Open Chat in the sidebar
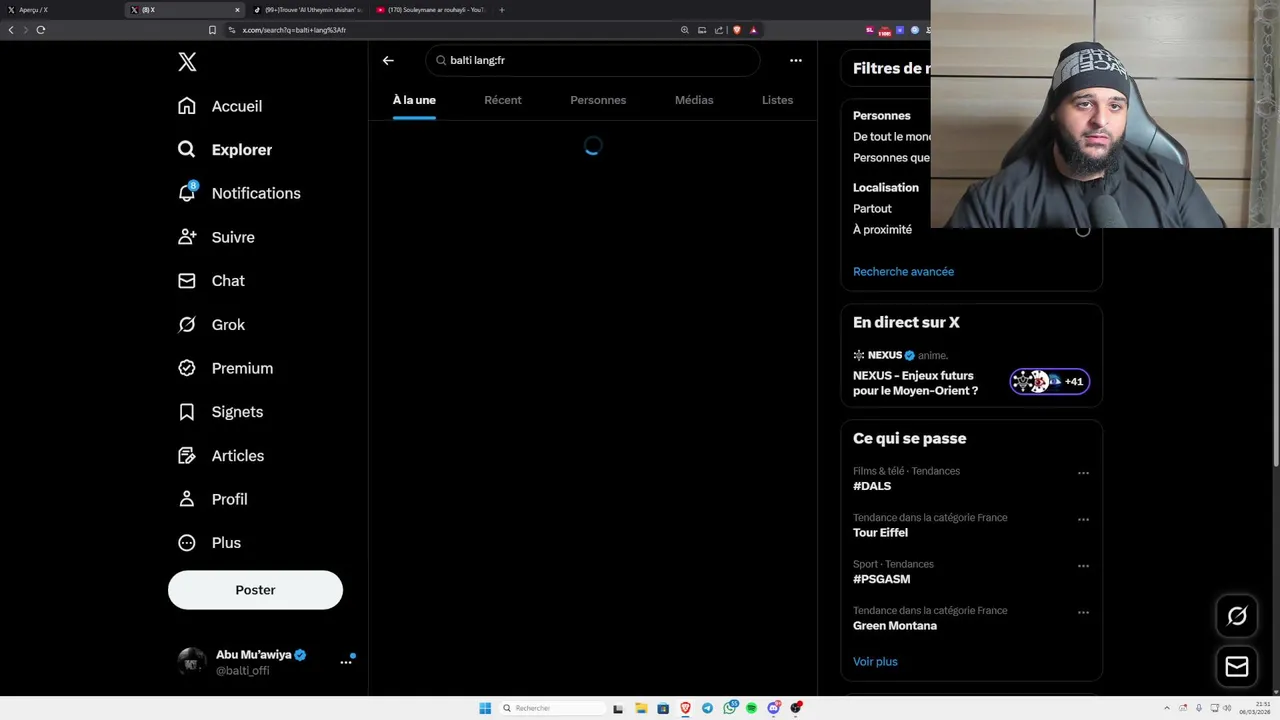This screenshot has height=720, width=1280. (x=211, y=281)
